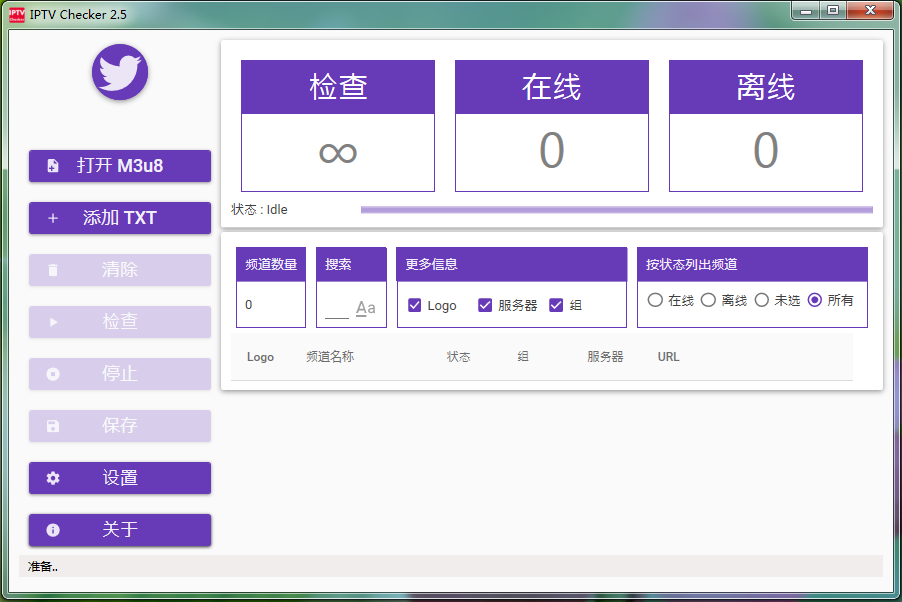Open 设置 settings button label
902x602 pixels.
tap(120, 478)
